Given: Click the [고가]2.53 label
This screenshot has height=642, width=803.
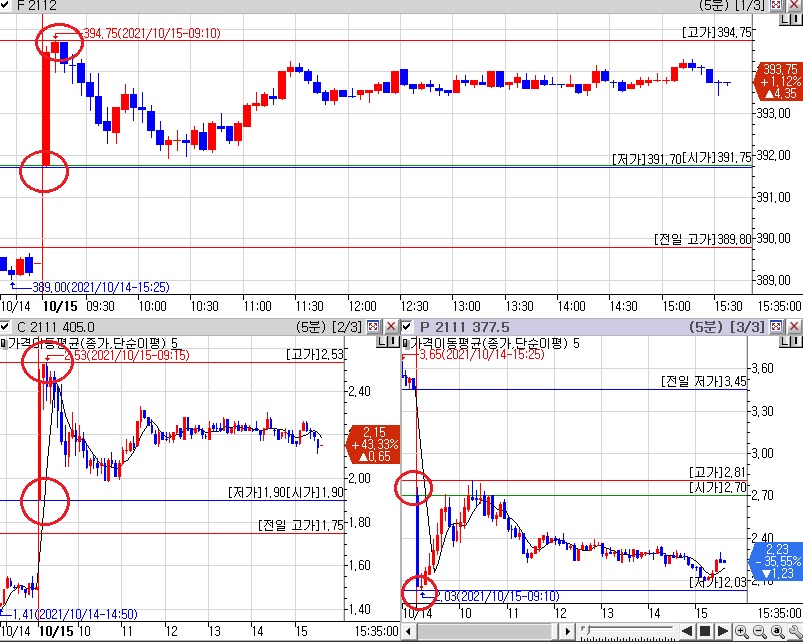Looking at the screenshot, I should tap(315, 354).
